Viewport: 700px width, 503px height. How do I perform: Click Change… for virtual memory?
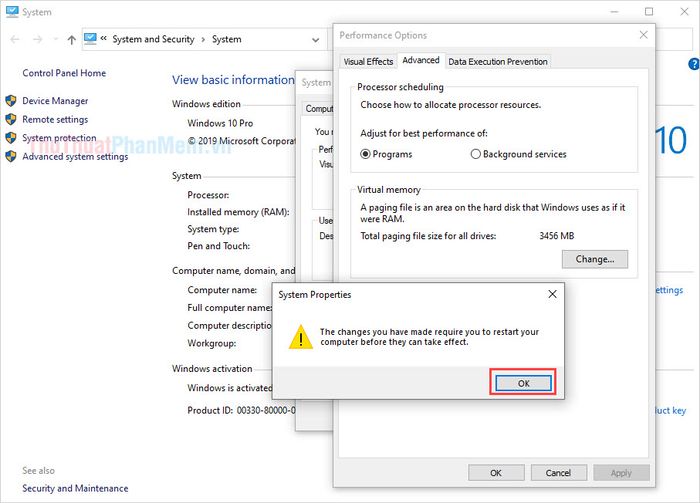tap(595, 259)
